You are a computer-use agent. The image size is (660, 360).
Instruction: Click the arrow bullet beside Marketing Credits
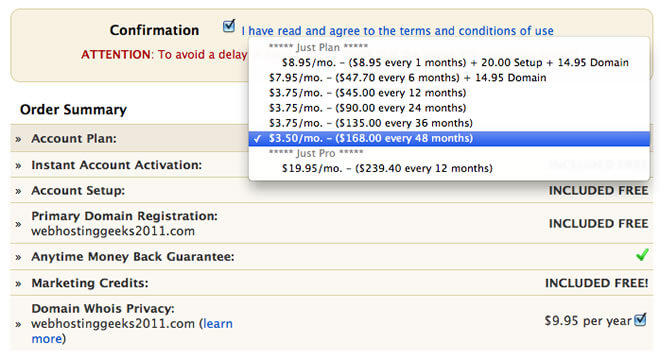18,284
